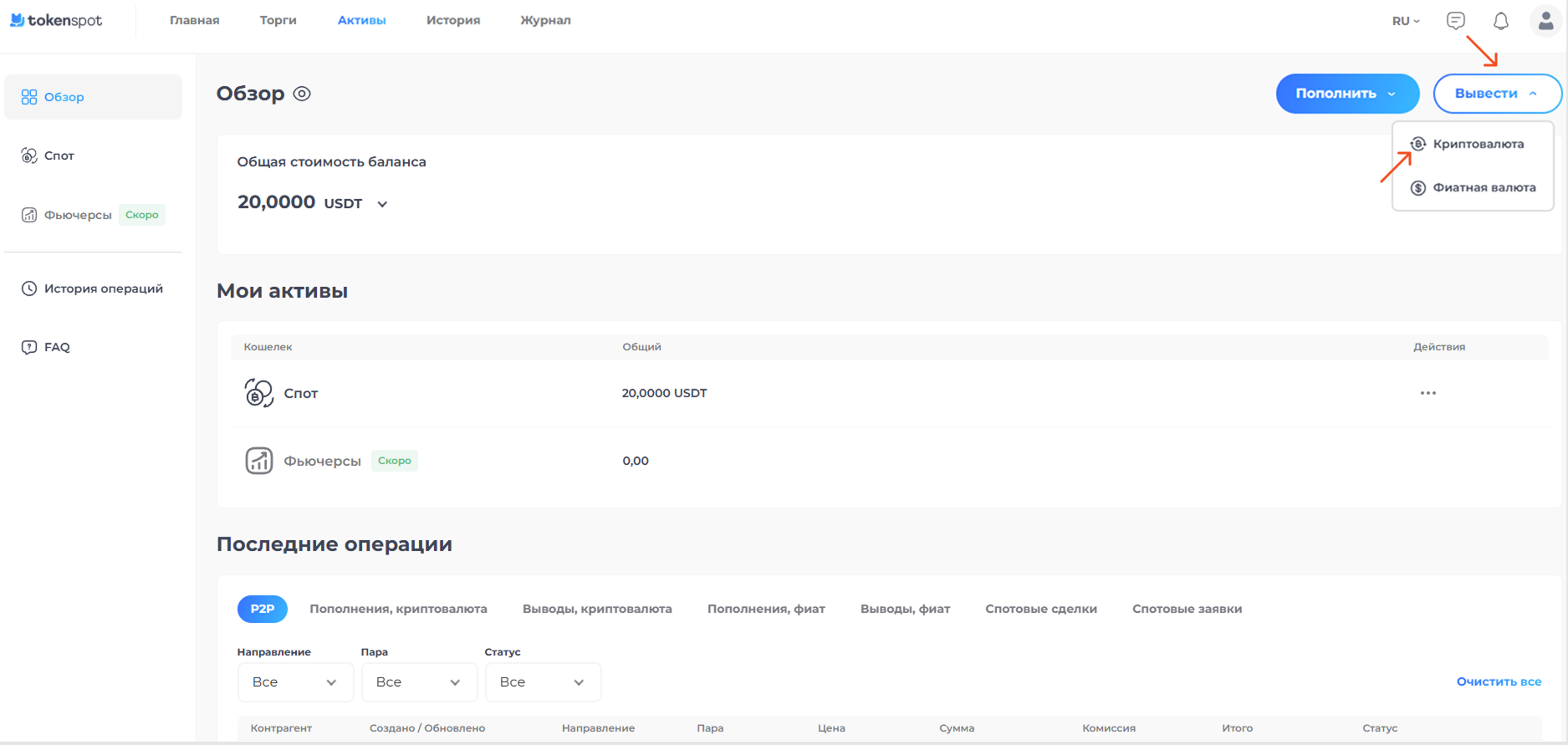Switch to the Выводы, криптовалюта tab
The height and width of the screenshot is (745, 1568).
pos(596,609)
